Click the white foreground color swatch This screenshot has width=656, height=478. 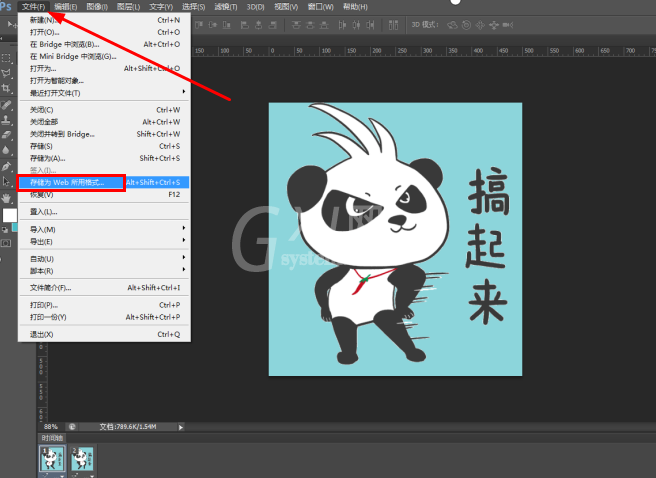pos(8,215)
